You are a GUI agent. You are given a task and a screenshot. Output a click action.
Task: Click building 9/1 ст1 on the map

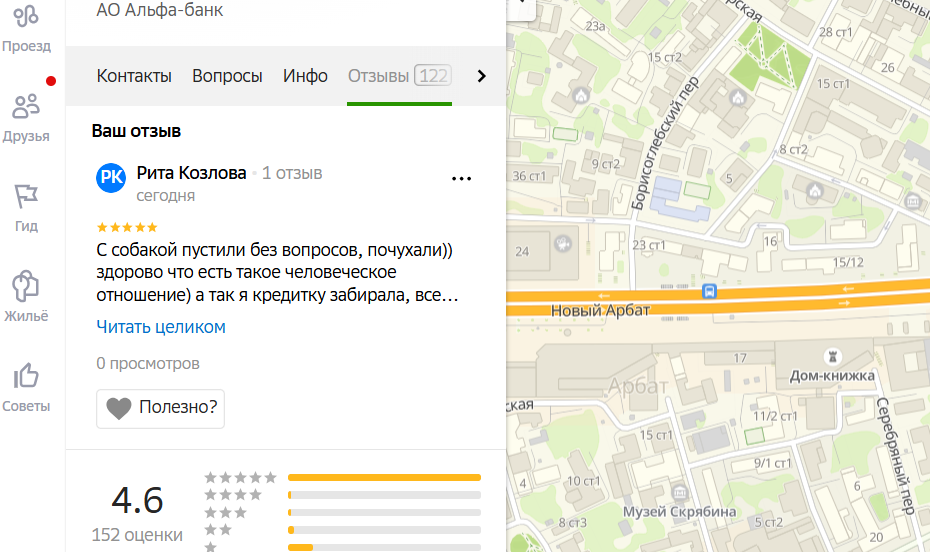click(772, 463)
